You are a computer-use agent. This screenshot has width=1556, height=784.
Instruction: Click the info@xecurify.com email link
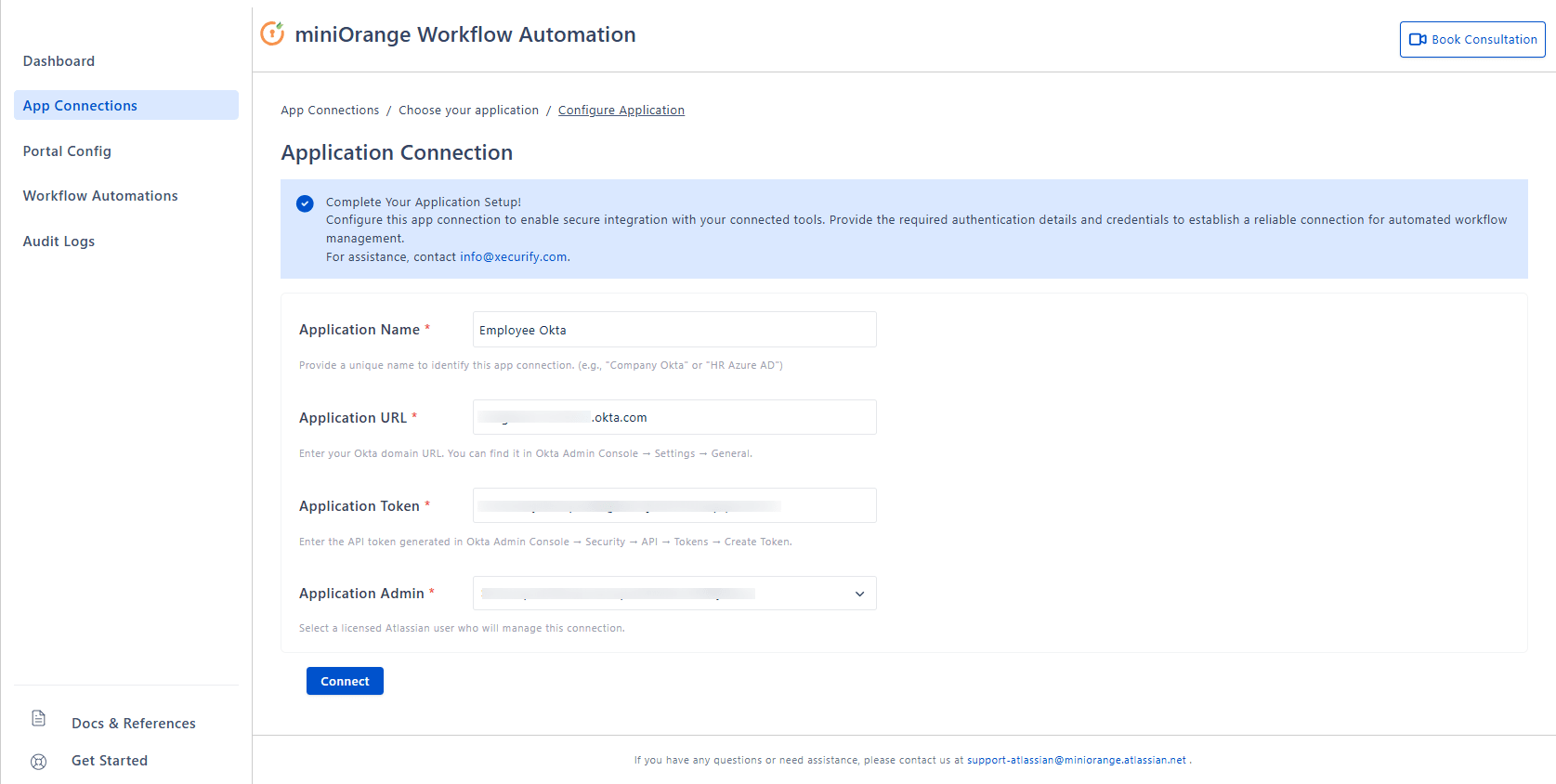[x=513, y=257]
